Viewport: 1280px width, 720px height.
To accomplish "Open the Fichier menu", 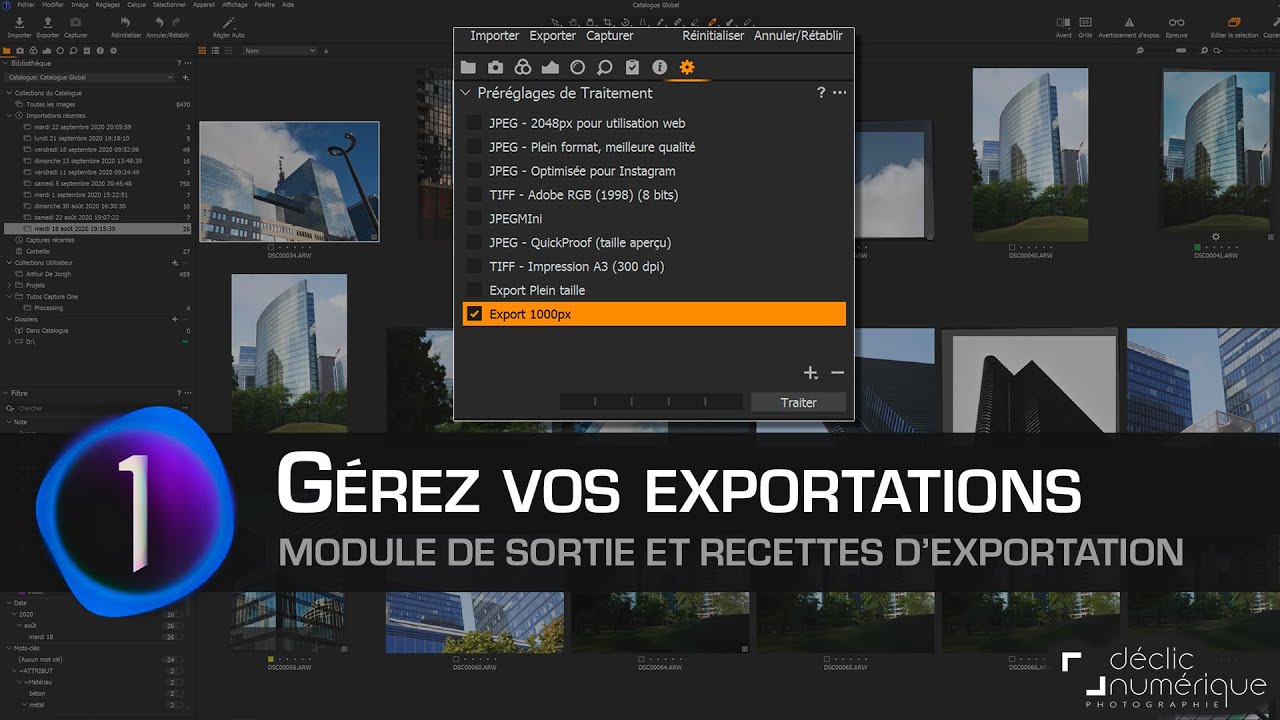I will [26, 5].
